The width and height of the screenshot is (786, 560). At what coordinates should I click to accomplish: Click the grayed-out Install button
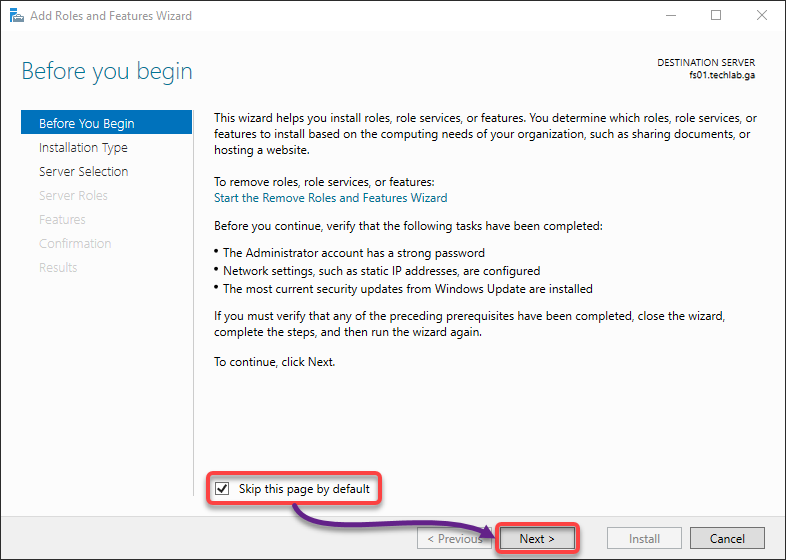[644, 538]
